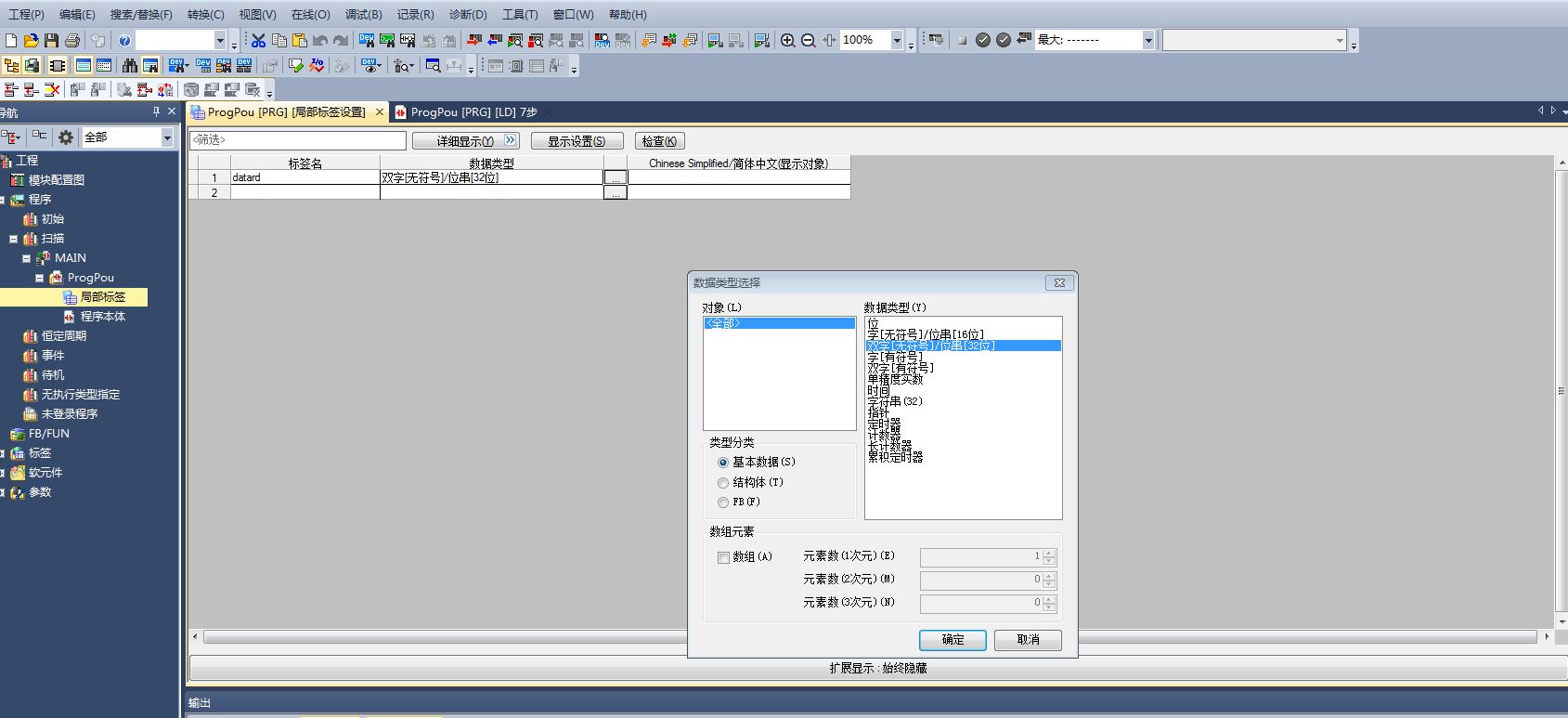
Task: Click the Save project floppy disk icon
Action: tap(52, 40)
